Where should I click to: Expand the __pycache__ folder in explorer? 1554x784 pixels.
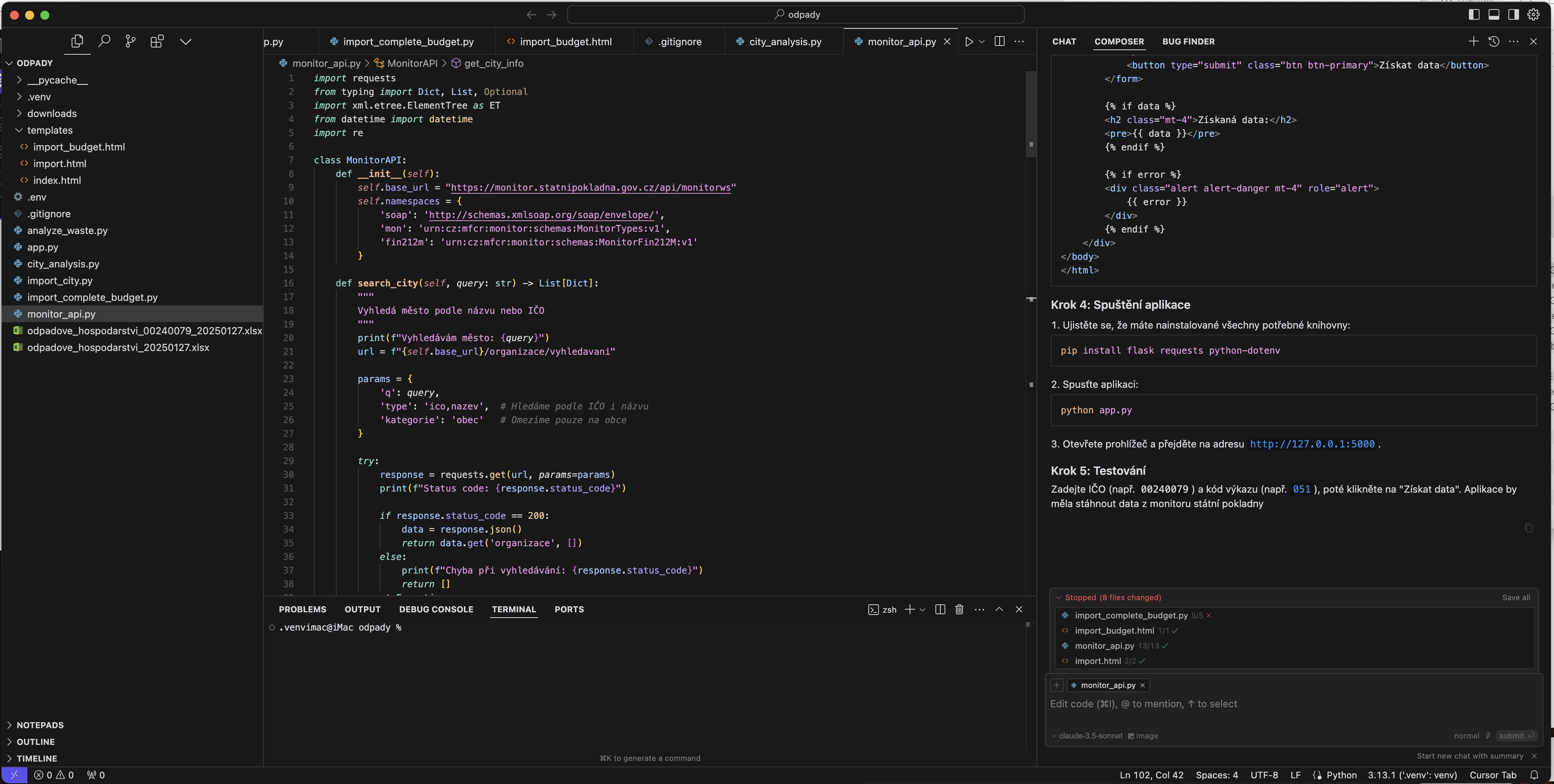coord(18,80)
